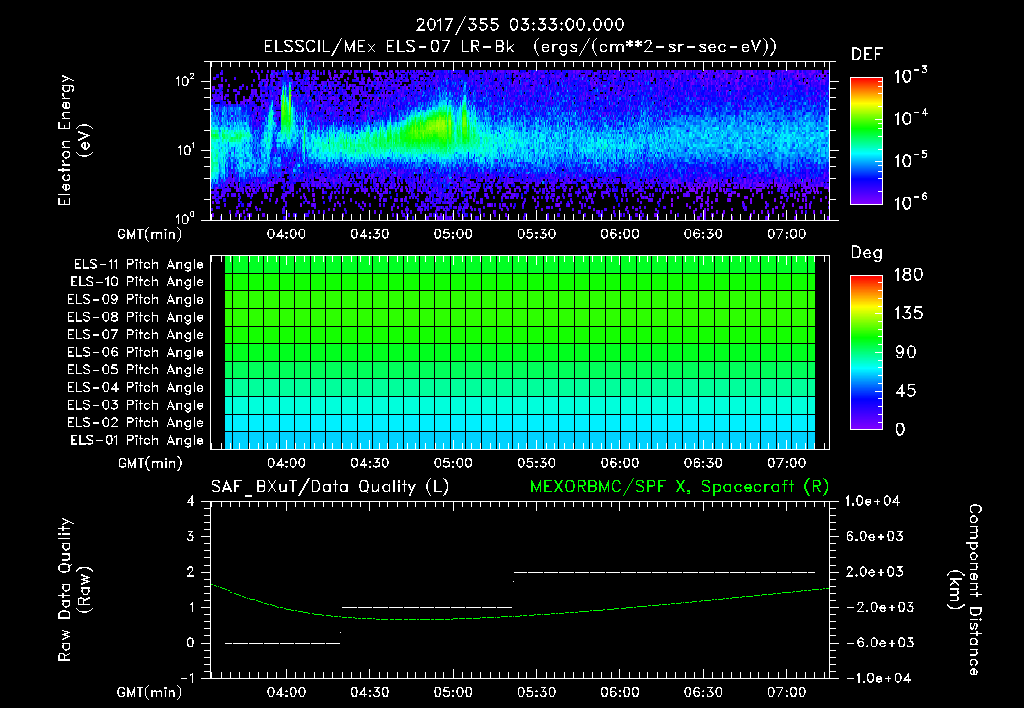Click the bright electron spike near 04:00 in spectrogram
Screen dimensions: 1024x708
tap(285, 108)
